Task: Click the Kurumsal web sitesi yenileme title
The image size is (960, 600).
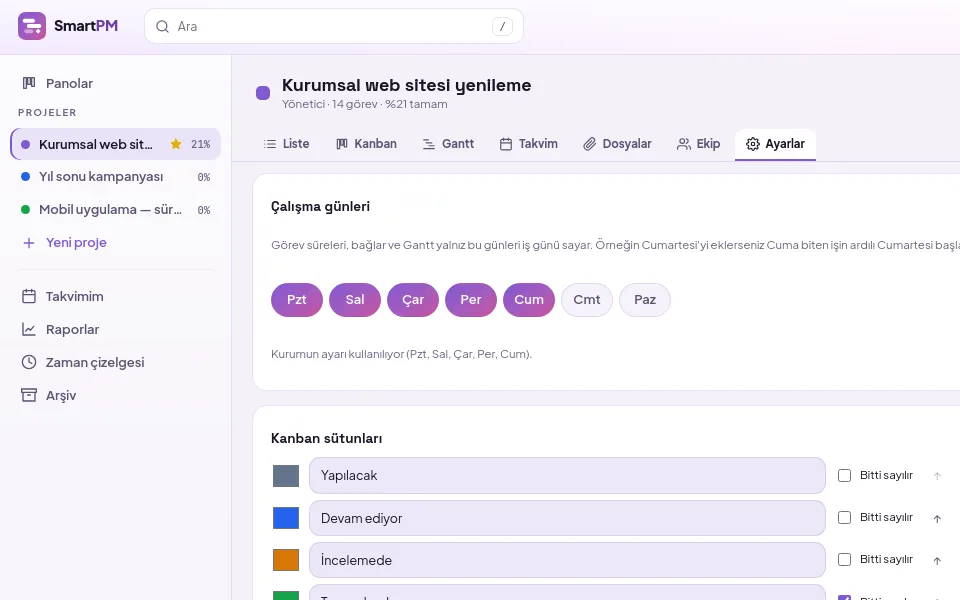Action: click(407, 85)
